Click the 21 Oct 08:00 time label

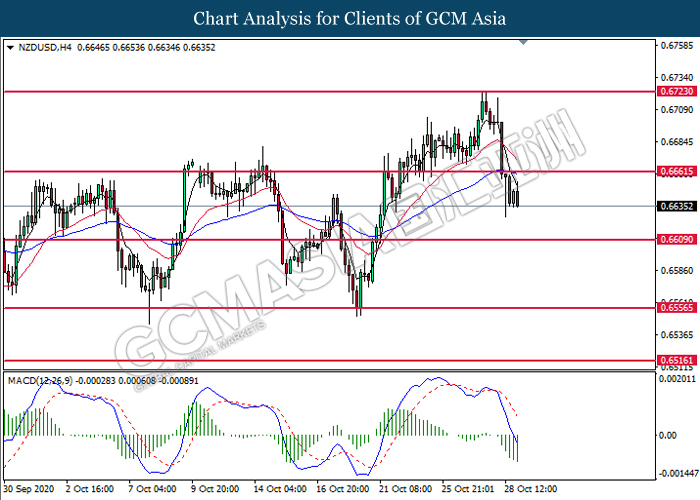(405, 489)
